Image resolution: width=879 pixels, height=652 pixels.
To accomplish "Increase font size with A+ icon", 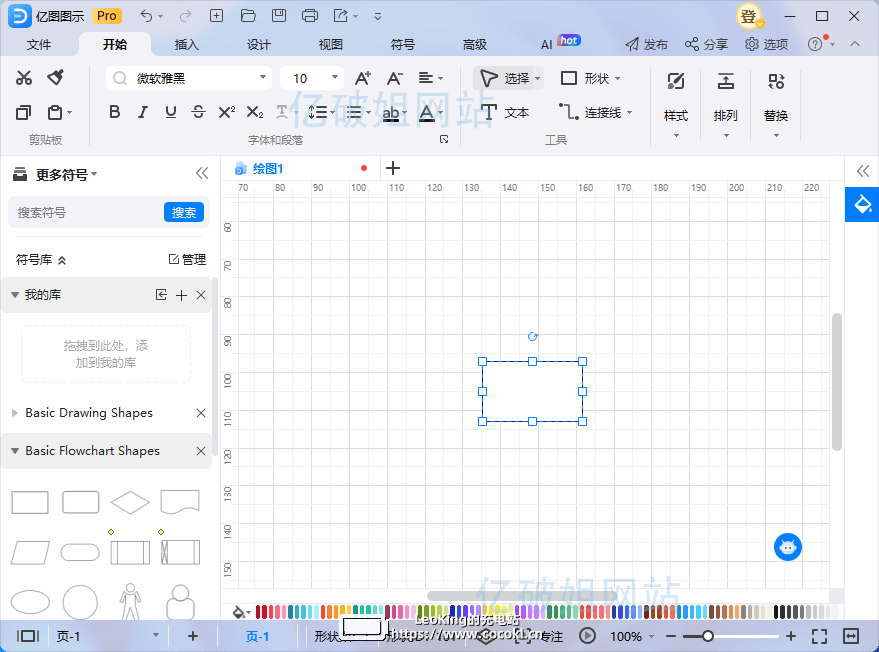I will tap(363, 78).
